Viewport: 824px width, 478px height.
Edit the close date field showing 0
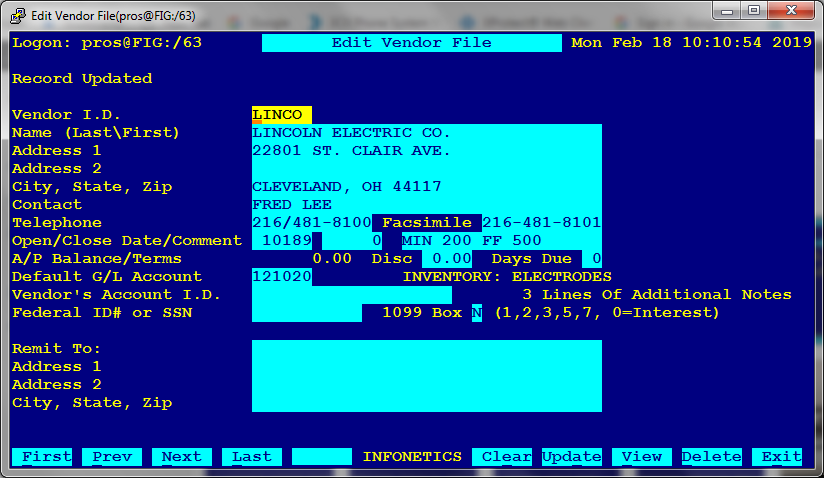coord(352,241)
